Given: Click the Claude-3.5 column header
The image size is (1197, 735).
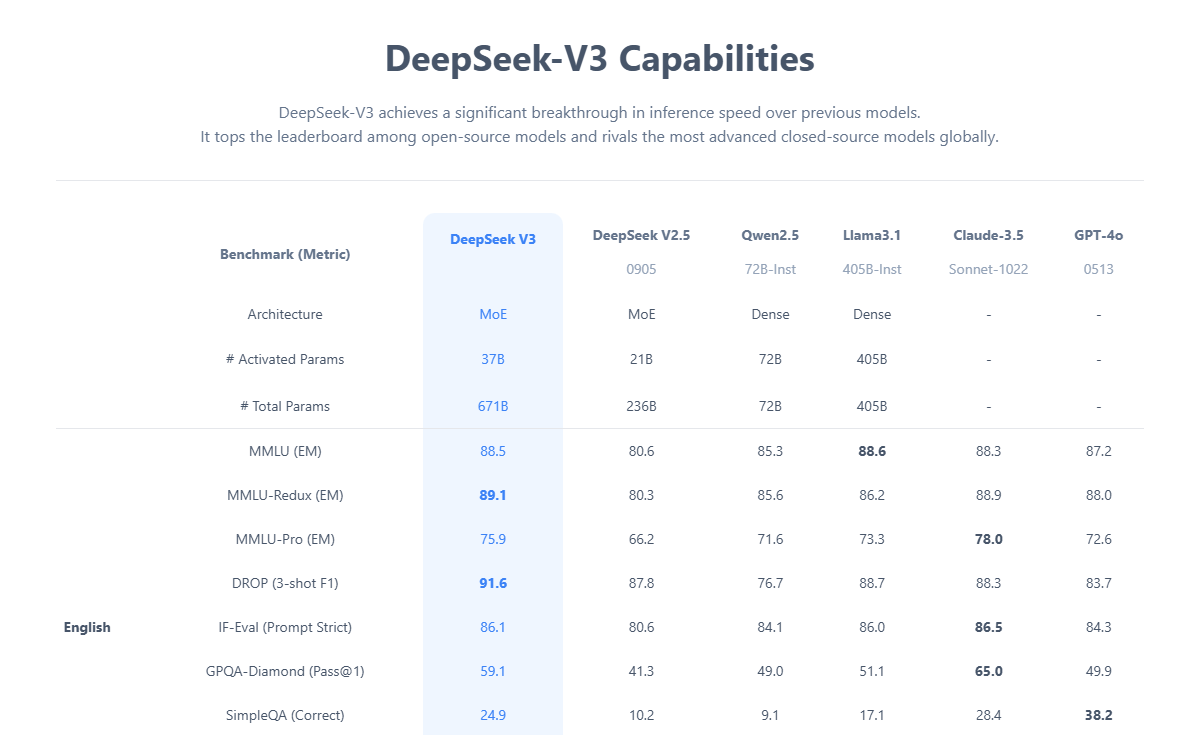Looking at the screenshot, I should [x=988, y=236].
